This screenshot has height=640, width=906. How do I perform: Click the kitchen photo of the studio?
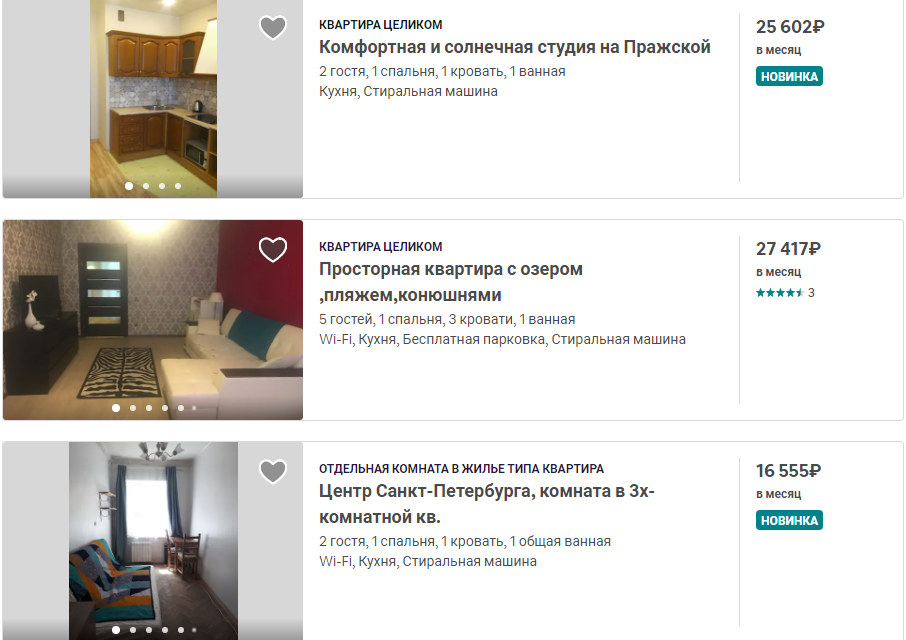(153, 98)
